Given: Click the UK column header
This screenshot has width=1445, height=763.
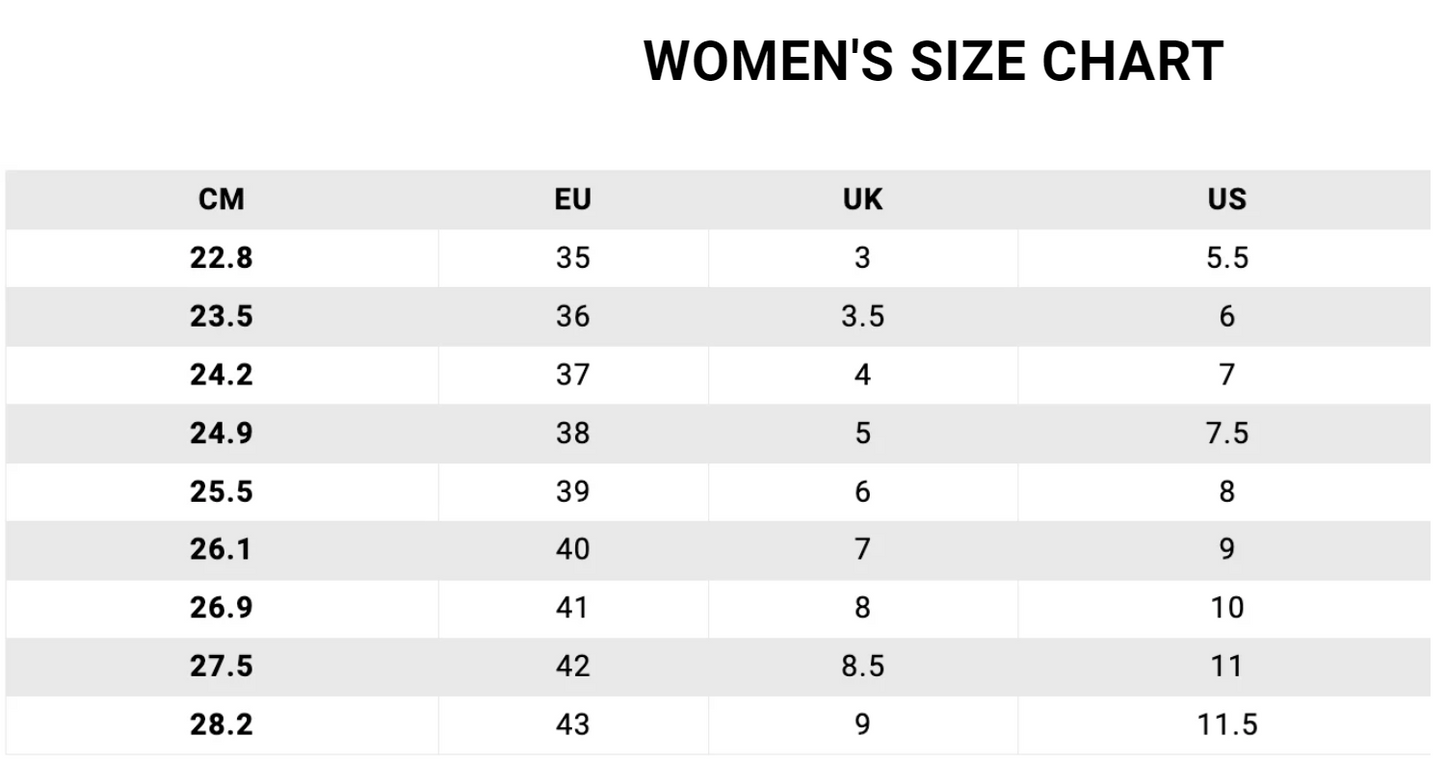Looking at the screenshot, I should 863,200.
